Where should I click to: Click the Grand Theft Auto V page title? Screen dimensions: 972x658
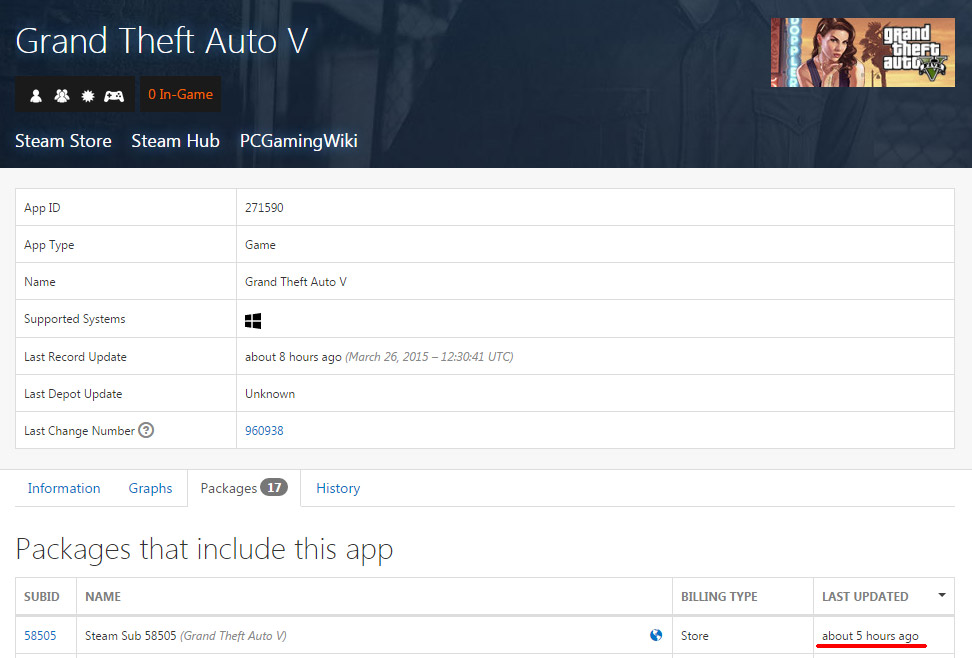coord(161,41)
